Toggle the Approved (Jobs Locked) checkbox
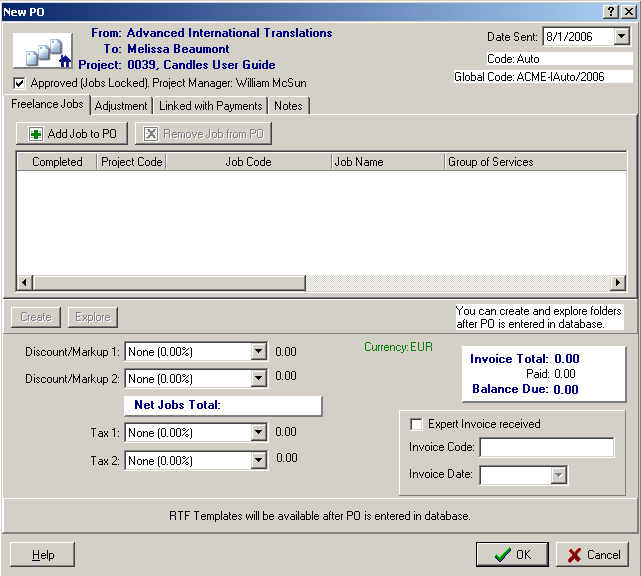The height and width of the screenshot is (576, 641). [x=20, y=83]
